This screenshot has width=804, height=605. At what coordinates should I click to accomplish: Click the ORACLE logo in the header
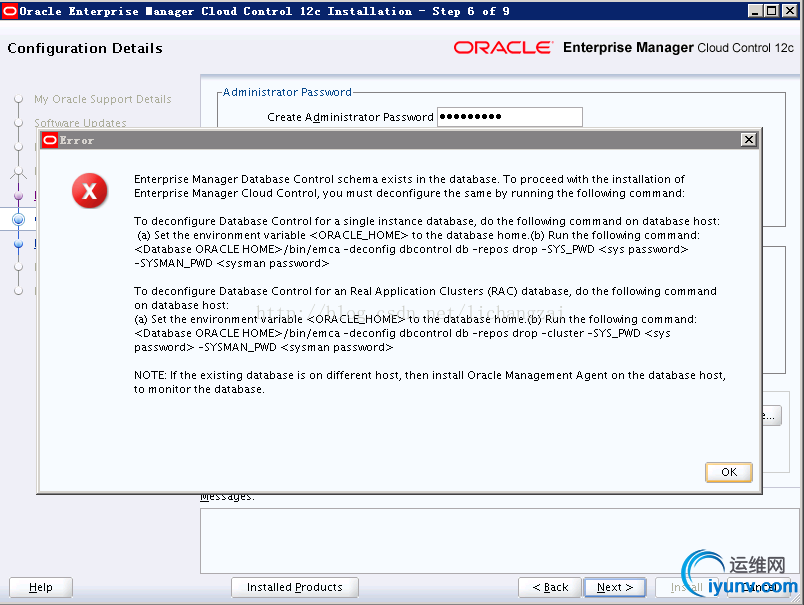pos(504,48)
